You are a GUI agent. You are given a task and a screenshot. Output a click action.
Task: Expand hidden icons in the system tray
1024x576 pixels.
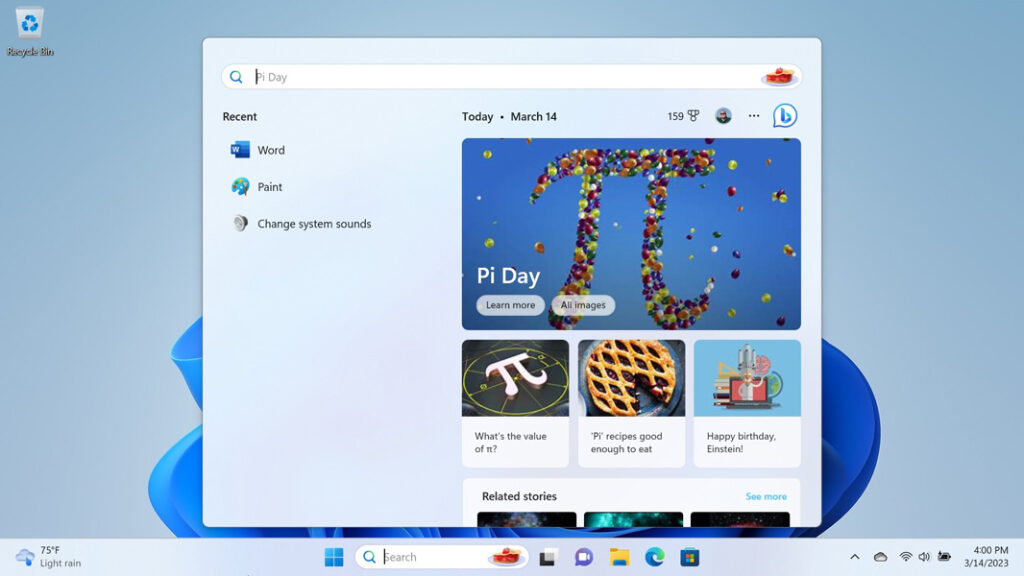click(x=856, y=556)
